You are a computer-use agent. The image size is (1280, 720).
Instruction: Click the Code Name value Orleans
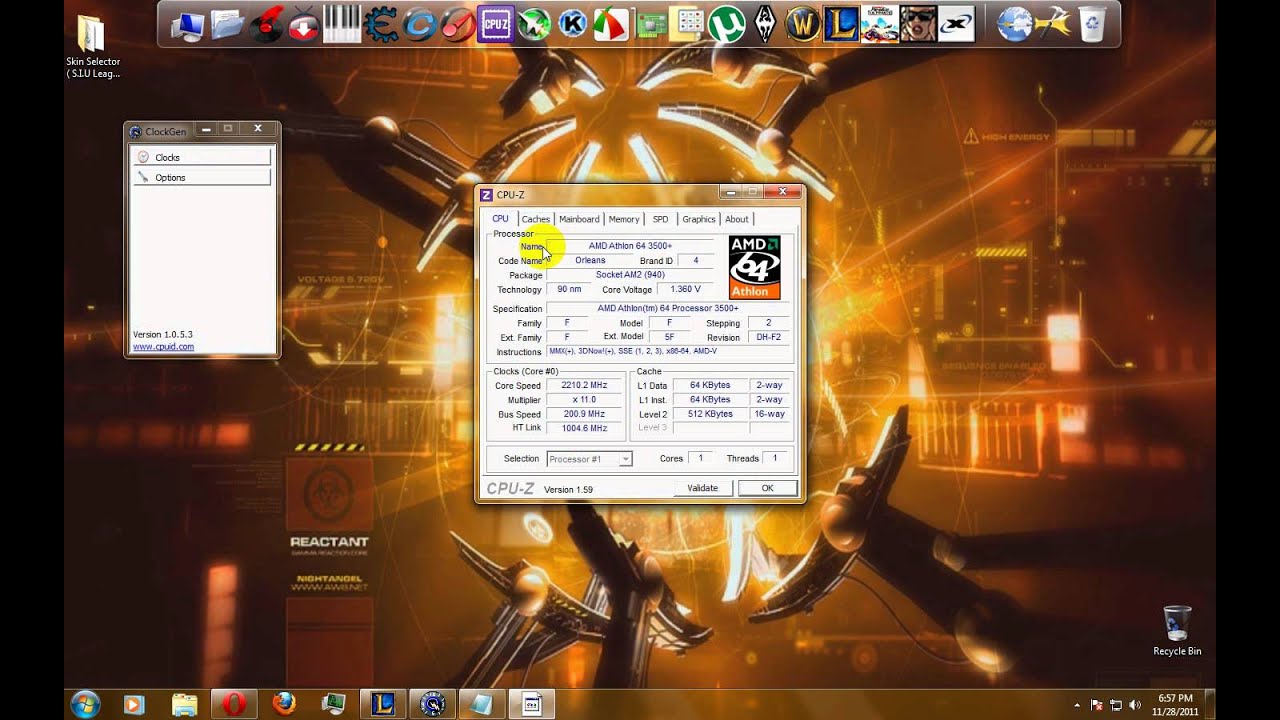[590, 260]
